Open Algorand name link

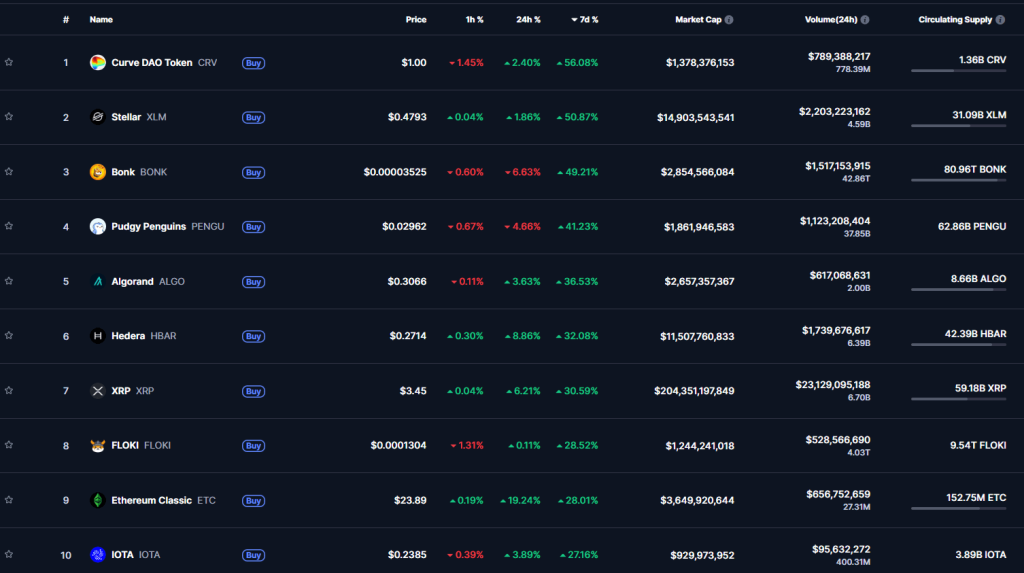point(132,282)
